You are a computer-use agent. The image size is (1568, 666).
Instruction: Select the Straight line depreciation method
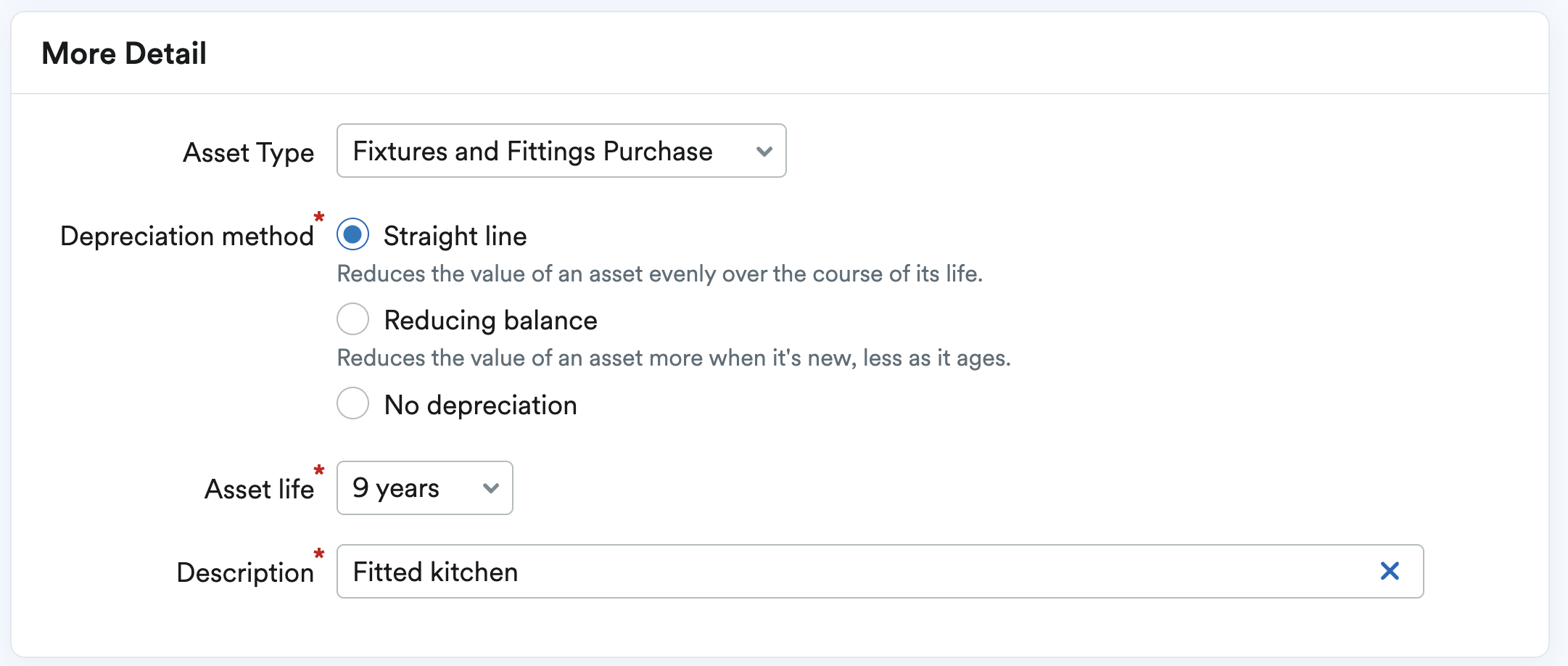pyautogui.click(x=353, y=235)
